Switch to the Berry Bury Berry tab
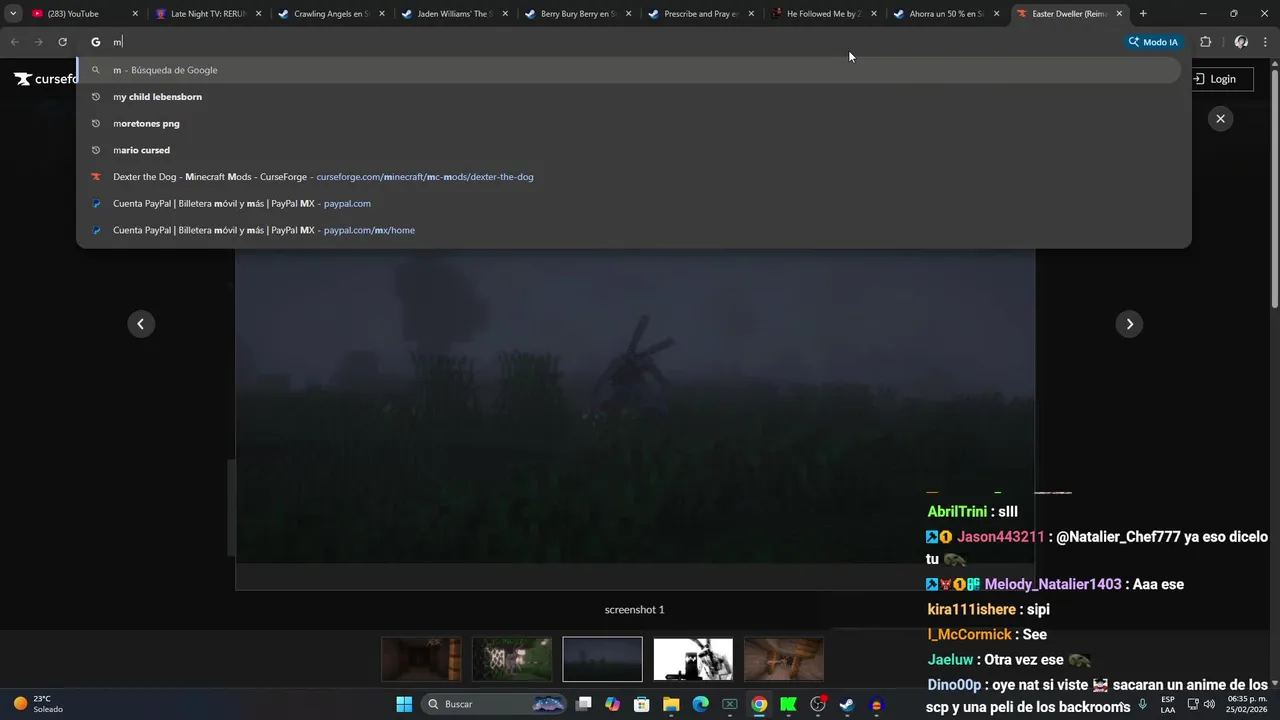 click(x=577, y=14)
